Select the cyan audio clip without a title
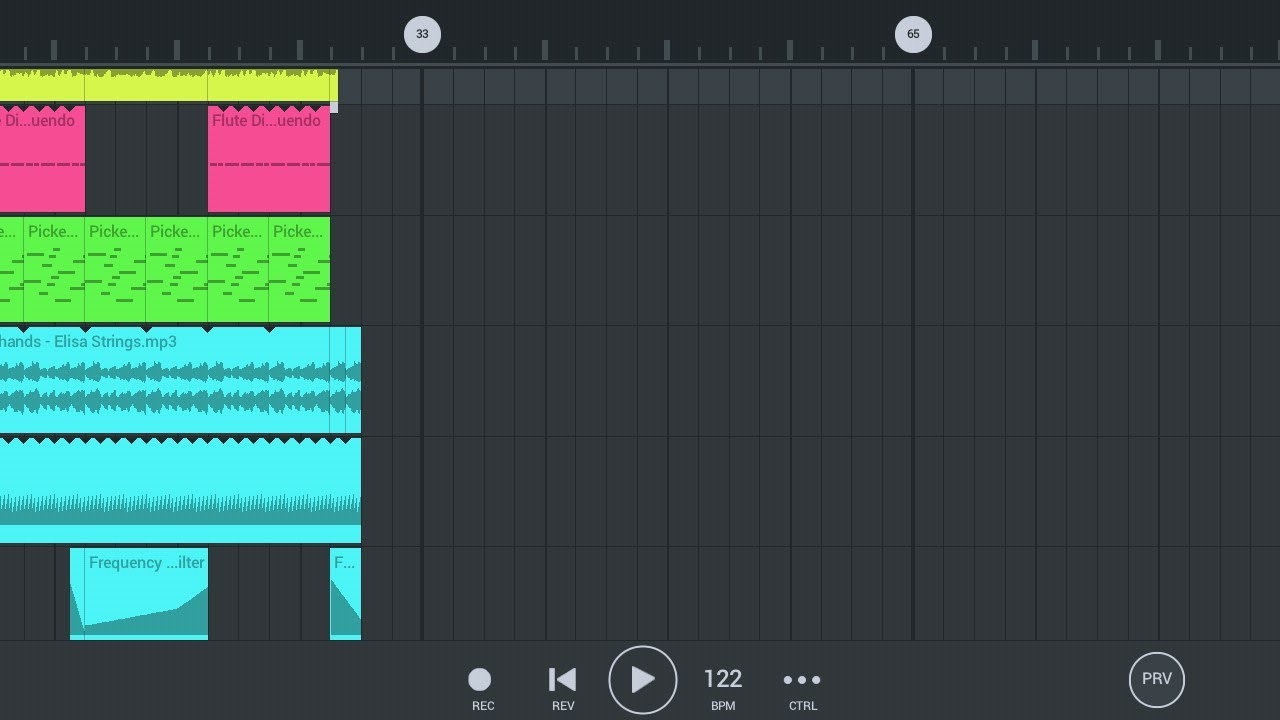The image size is (1280, 720). [180, 490]
